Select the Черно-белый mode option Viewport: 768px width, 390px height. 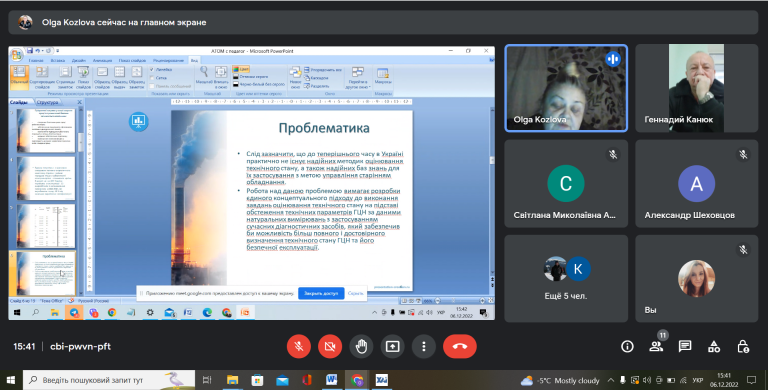tap(259, 84)
